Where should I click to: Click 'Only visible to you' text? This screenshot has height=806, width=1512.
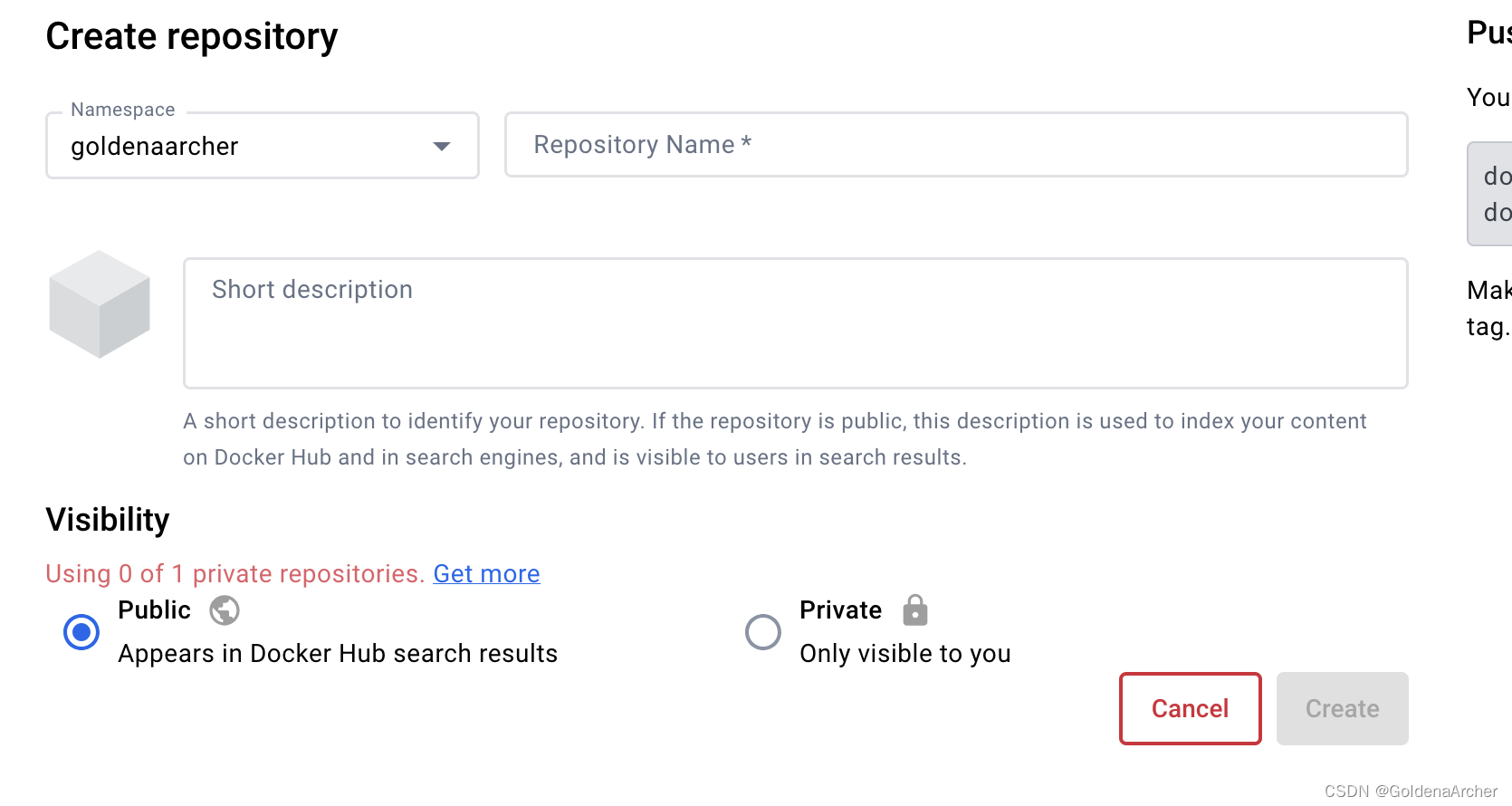click(x=905, y=653)
